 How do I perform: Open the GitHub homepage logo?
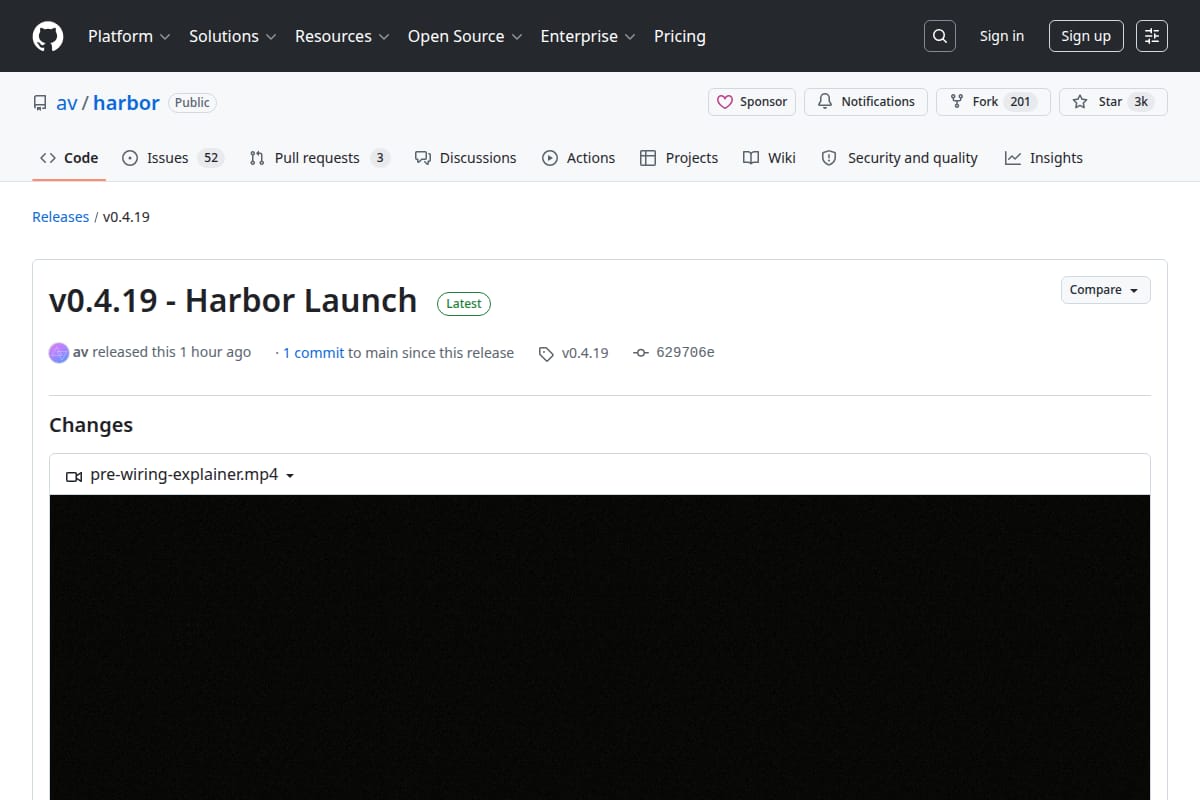click(x=47, y=36)
